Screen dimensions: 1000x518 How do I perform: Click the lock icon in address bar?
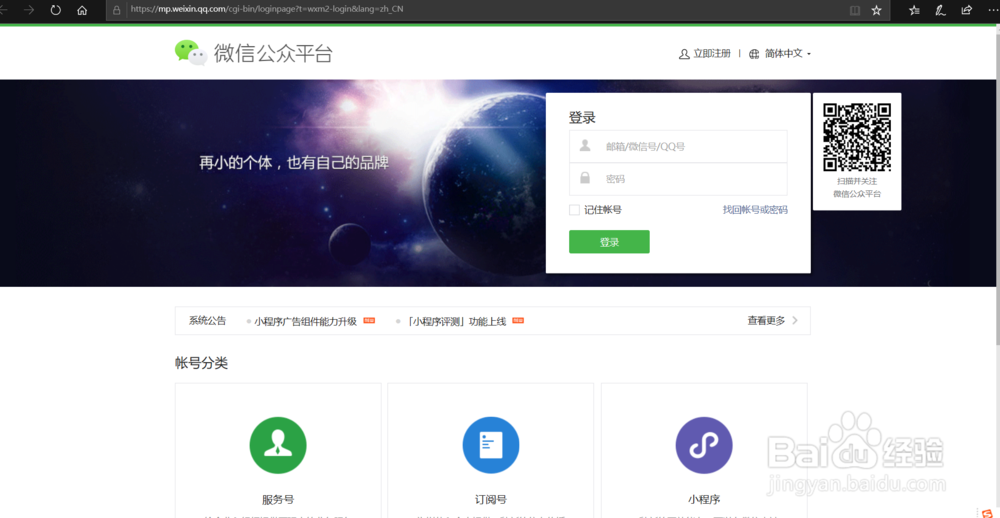[116, 10]
